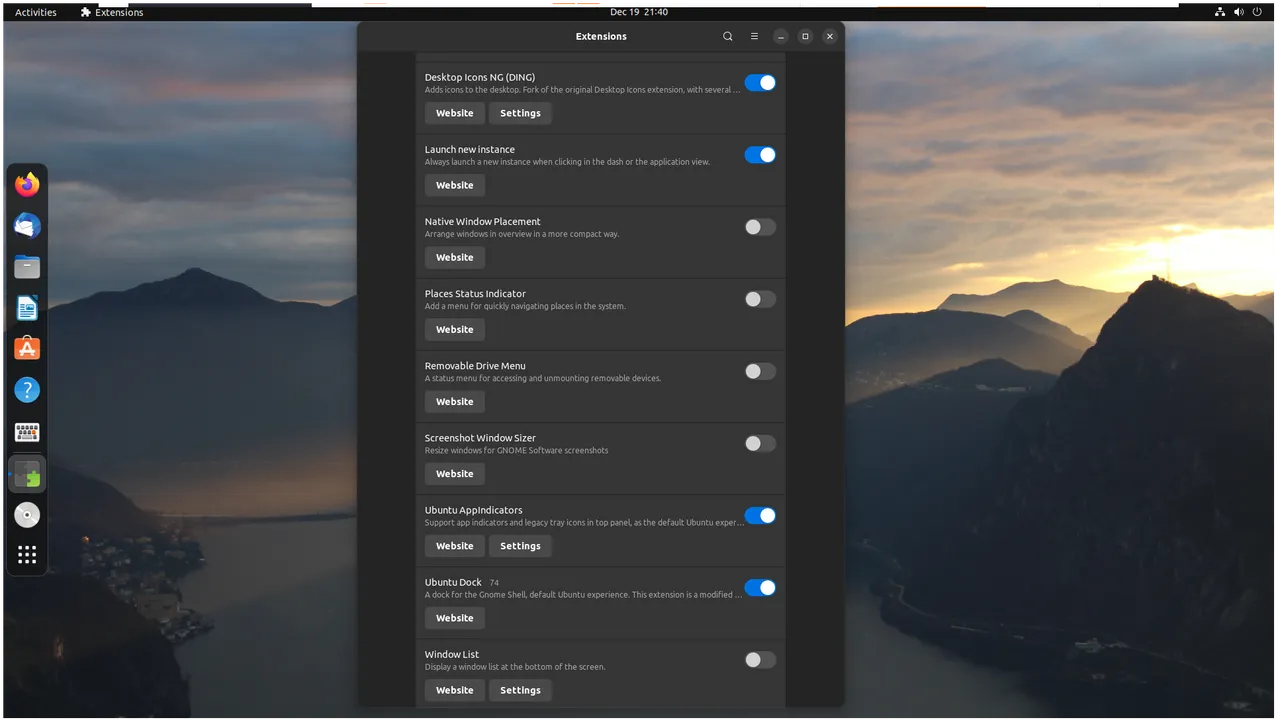Screen dimensions: 1280x724
Task: Minimize the Extensions window
Action: 780,36
